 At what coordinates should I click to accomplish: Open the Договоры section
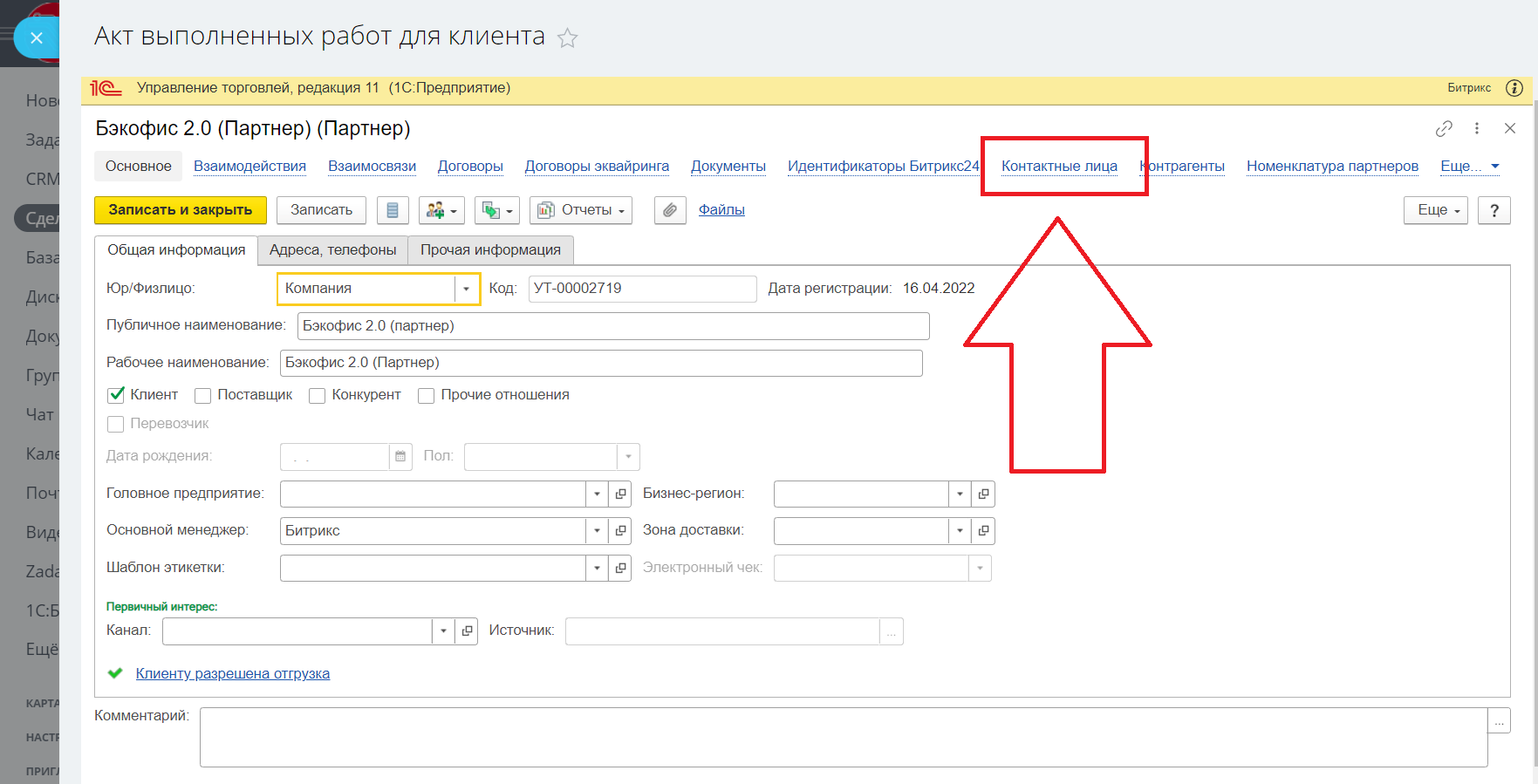pos(470,166)
